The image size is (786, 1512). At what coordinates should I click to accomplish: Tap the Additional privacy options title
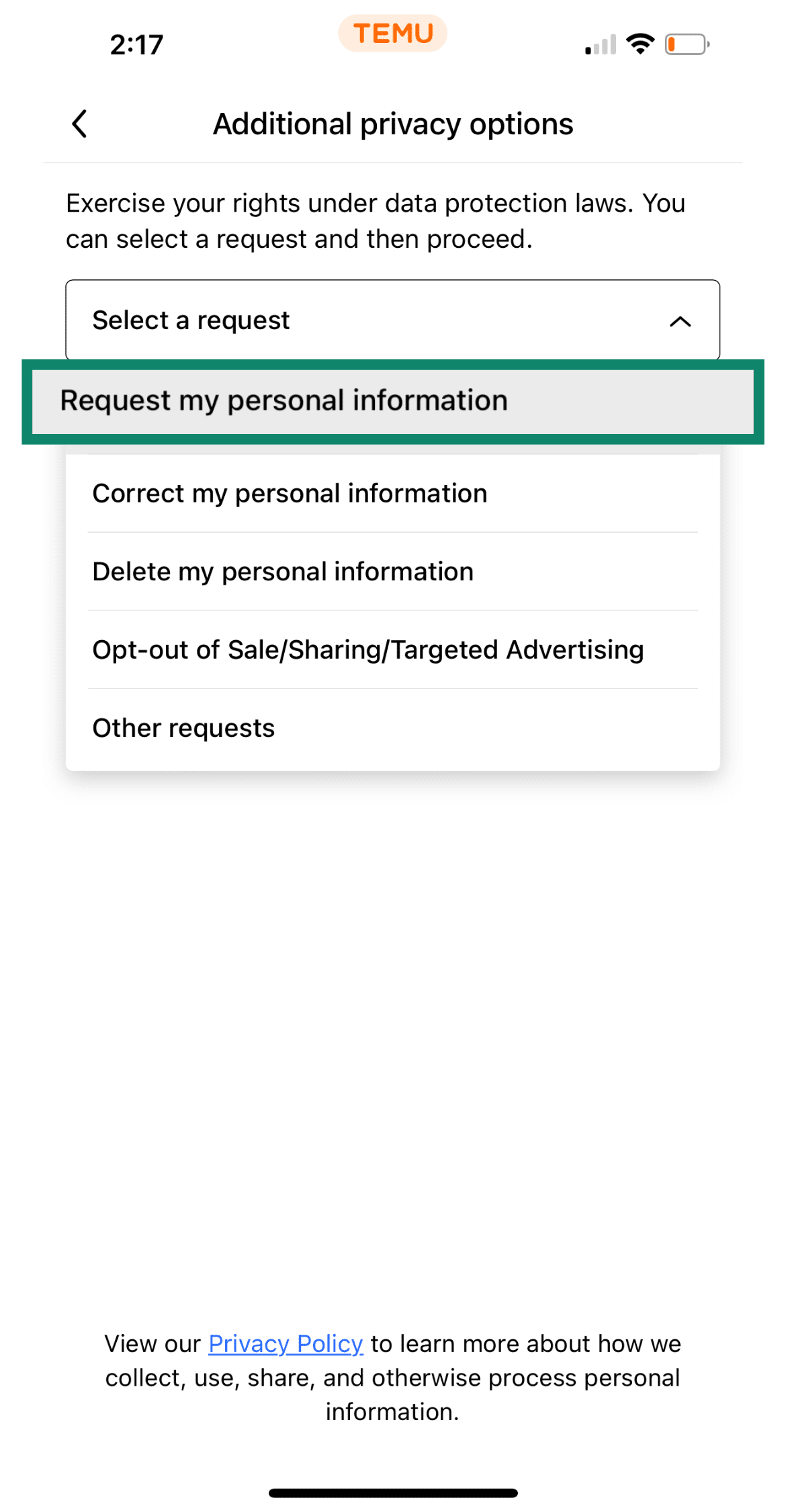coord(392,124)
